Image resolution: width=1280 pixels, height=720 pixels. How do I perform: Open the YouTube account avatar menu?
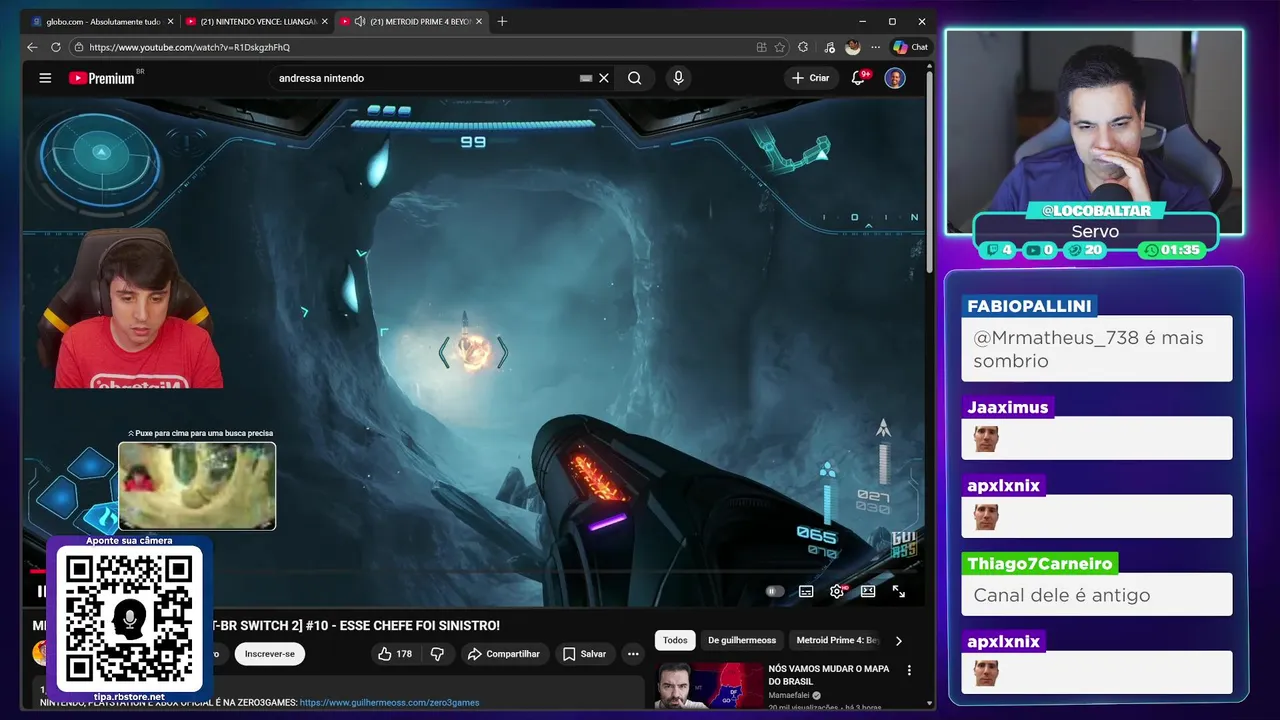(895, 78)
